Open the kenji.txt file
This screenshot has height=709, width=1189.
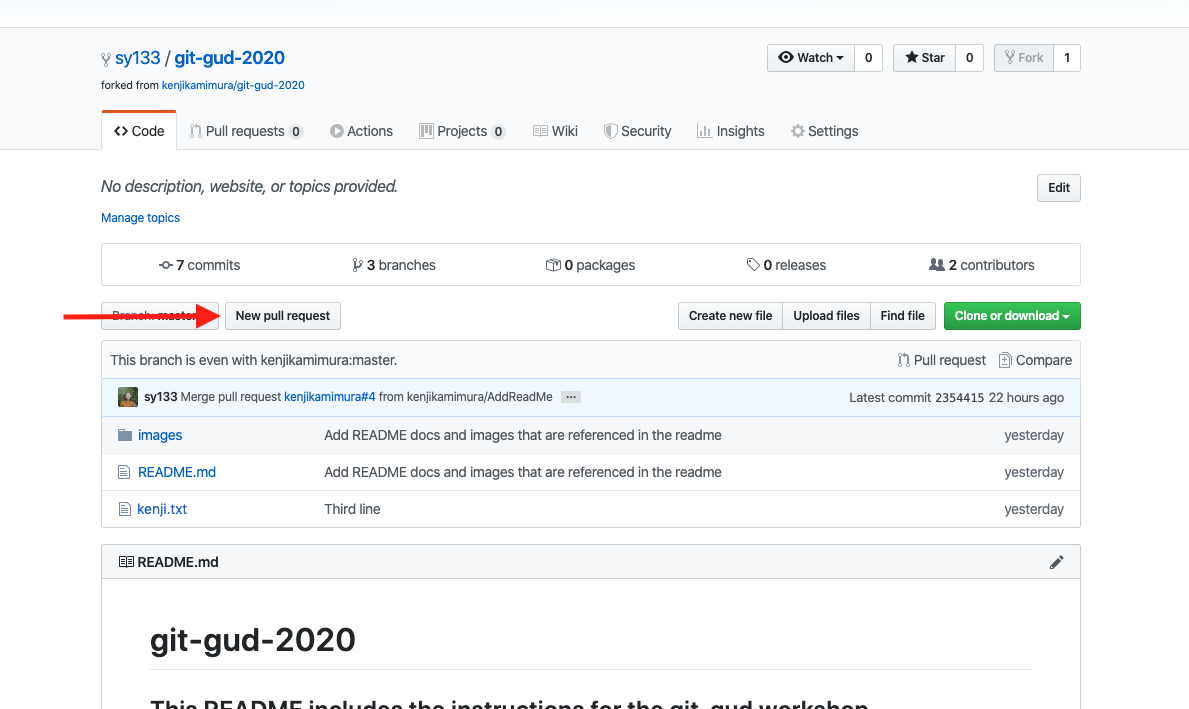coord(162,509)
